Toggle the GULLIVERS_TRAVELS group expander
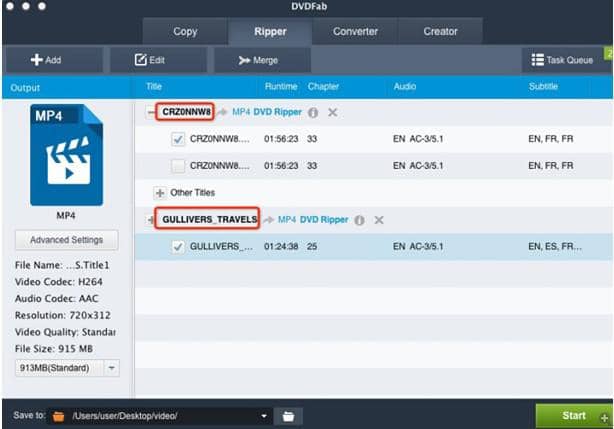 [150, 220]
